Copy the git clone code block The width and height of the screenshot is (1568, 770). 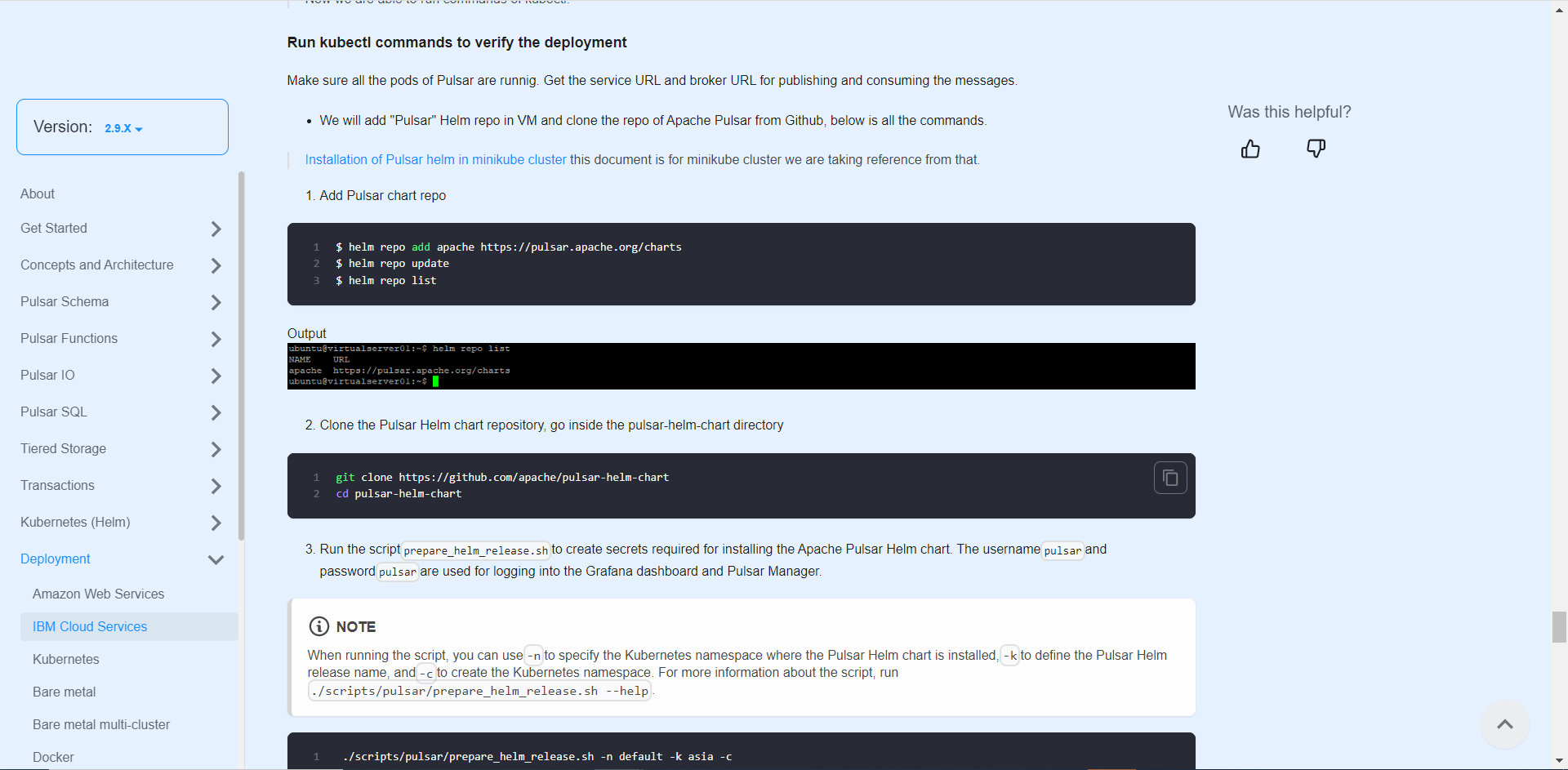(1170, 478)
